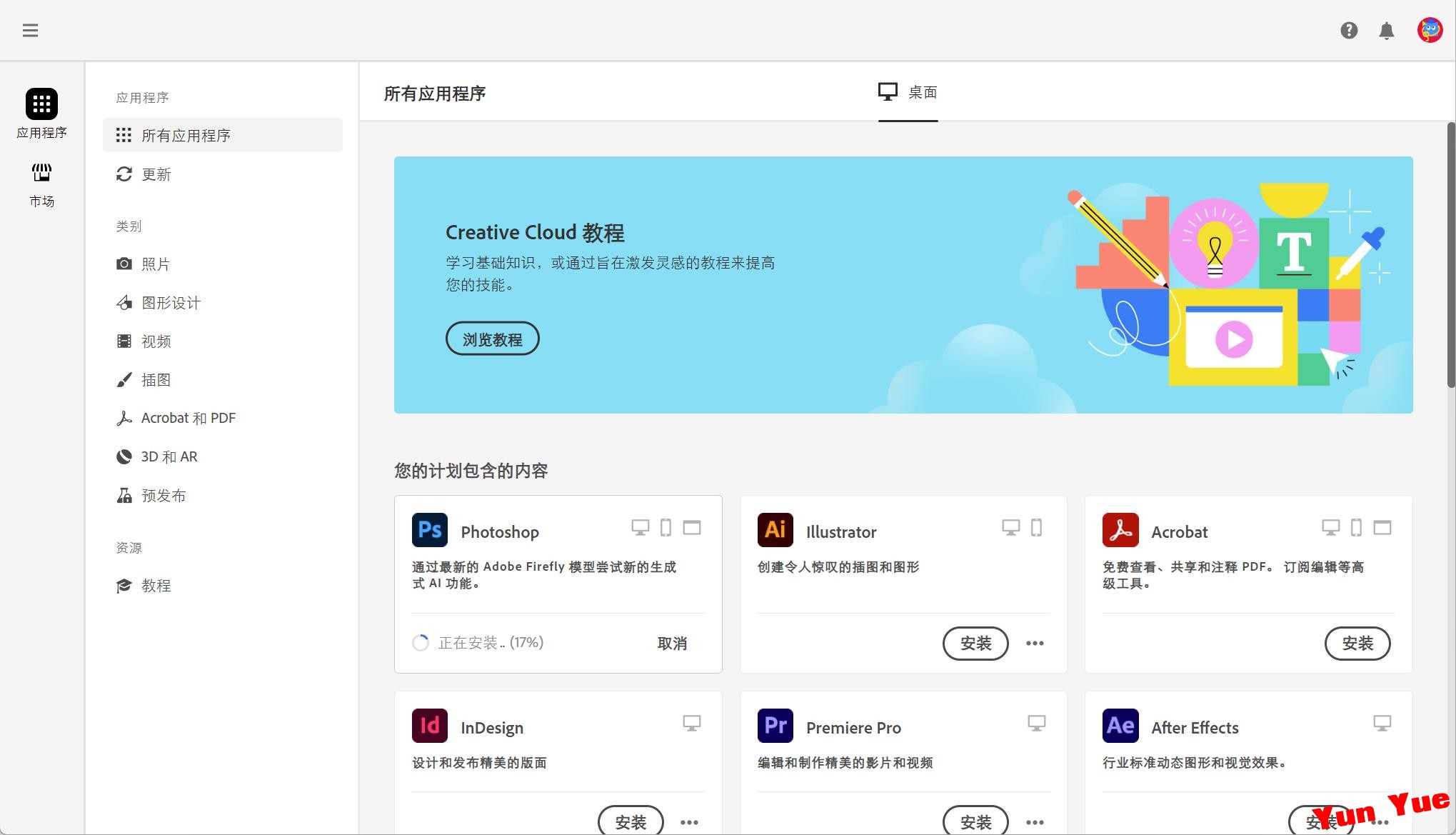Install InDesign with 安装 button

pos(631,821)
